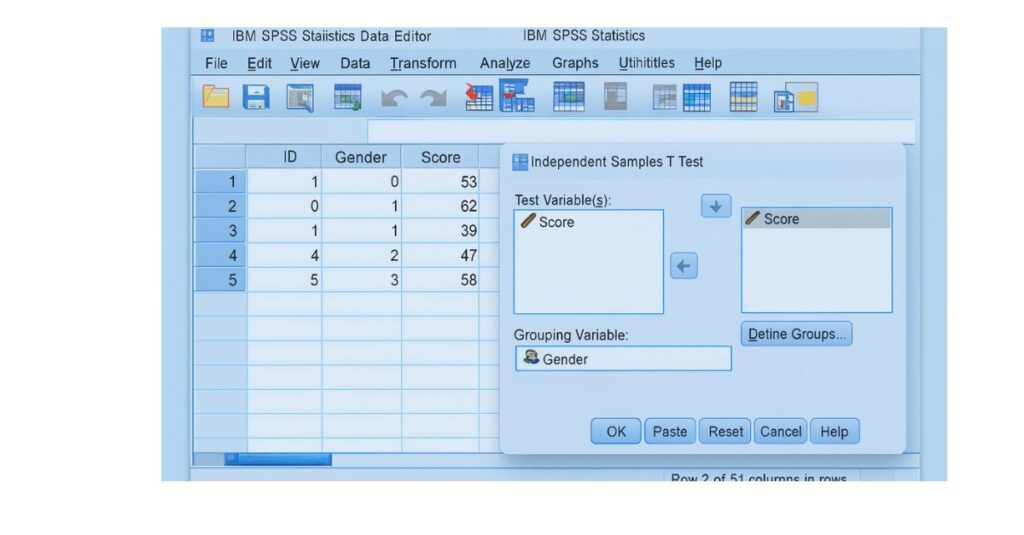Click Score cell with value 47
The image size is (1024, 535).
[x=441, y=255]
